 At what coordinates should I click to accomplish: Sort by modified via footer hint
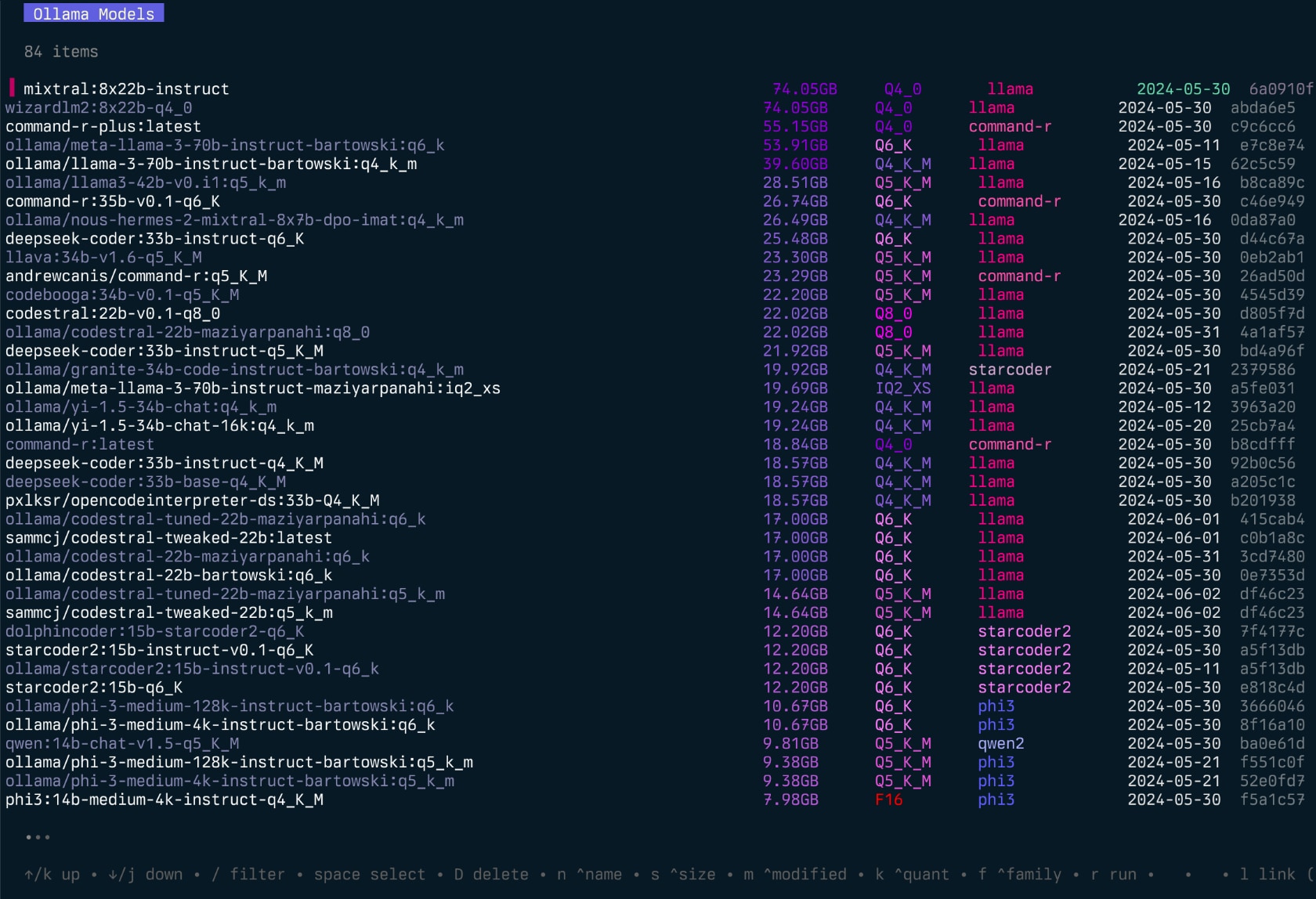click(794, 875)
